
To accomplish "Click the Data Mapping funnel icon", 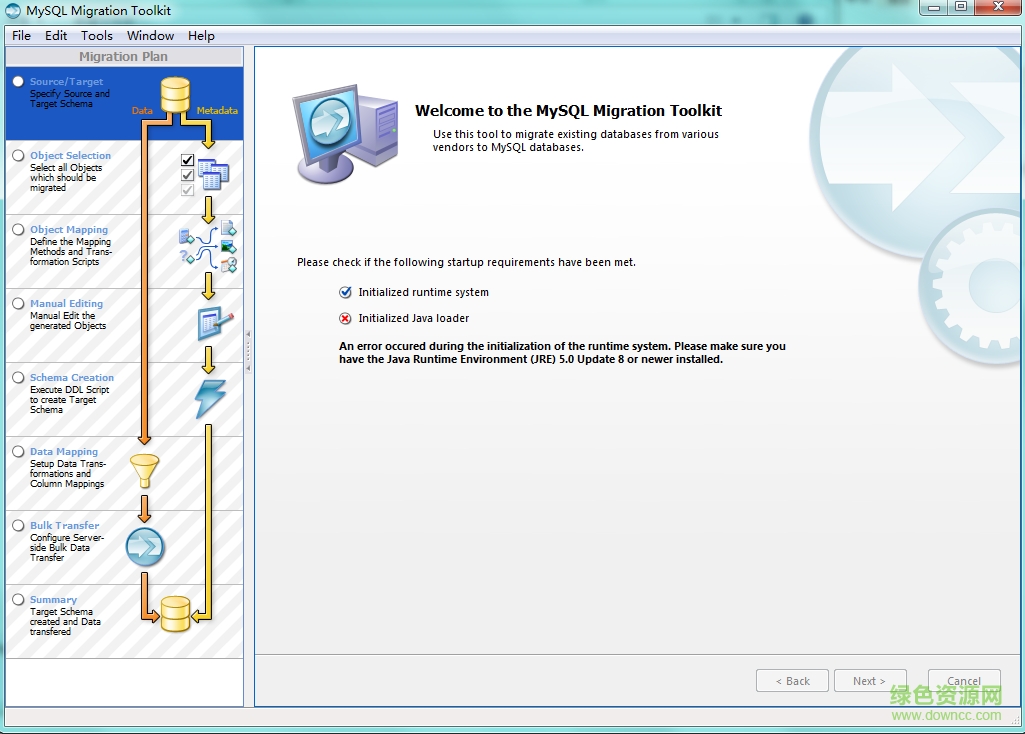I will [145, 470].
